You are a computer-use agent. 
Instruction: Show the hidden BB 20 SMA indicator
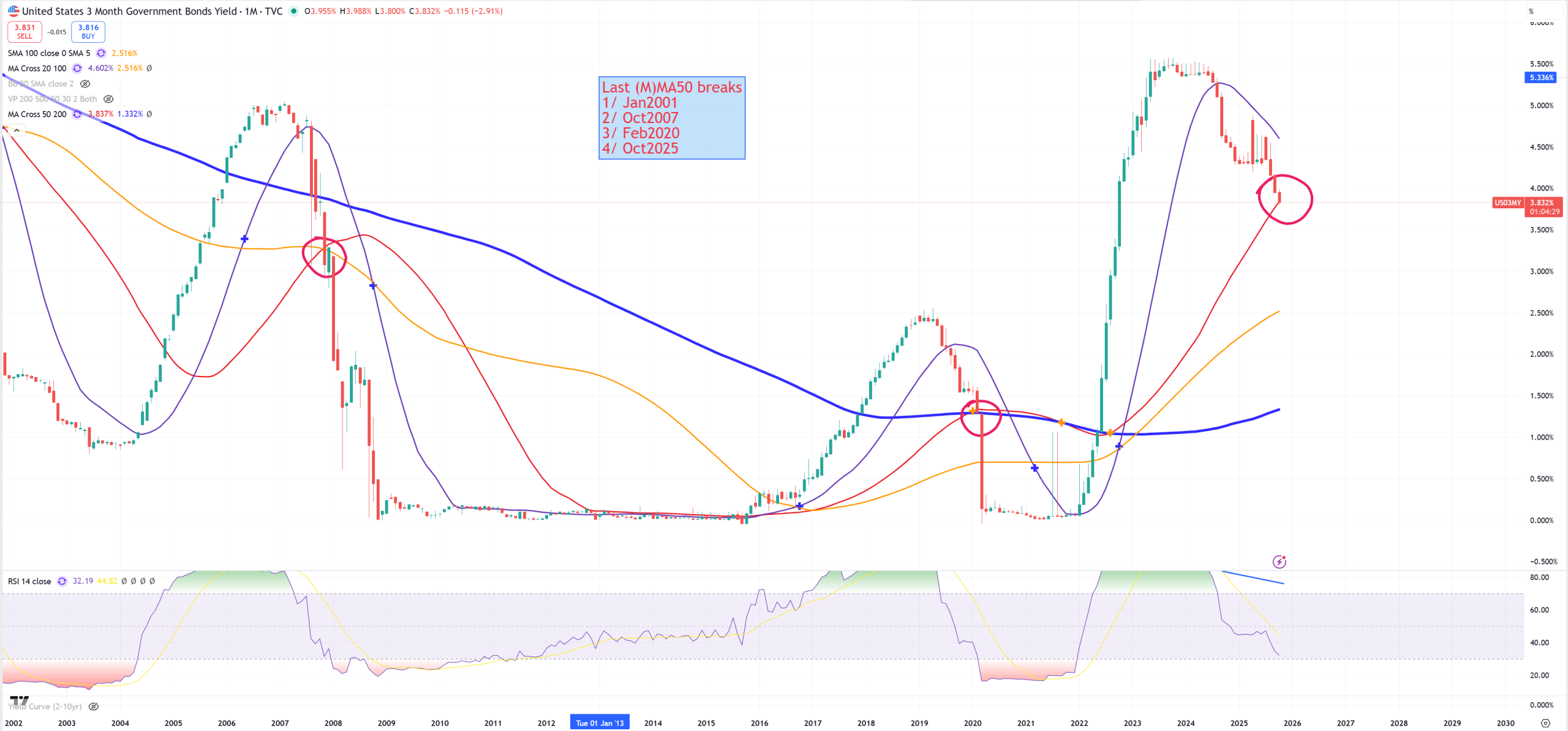pos(85,84)
